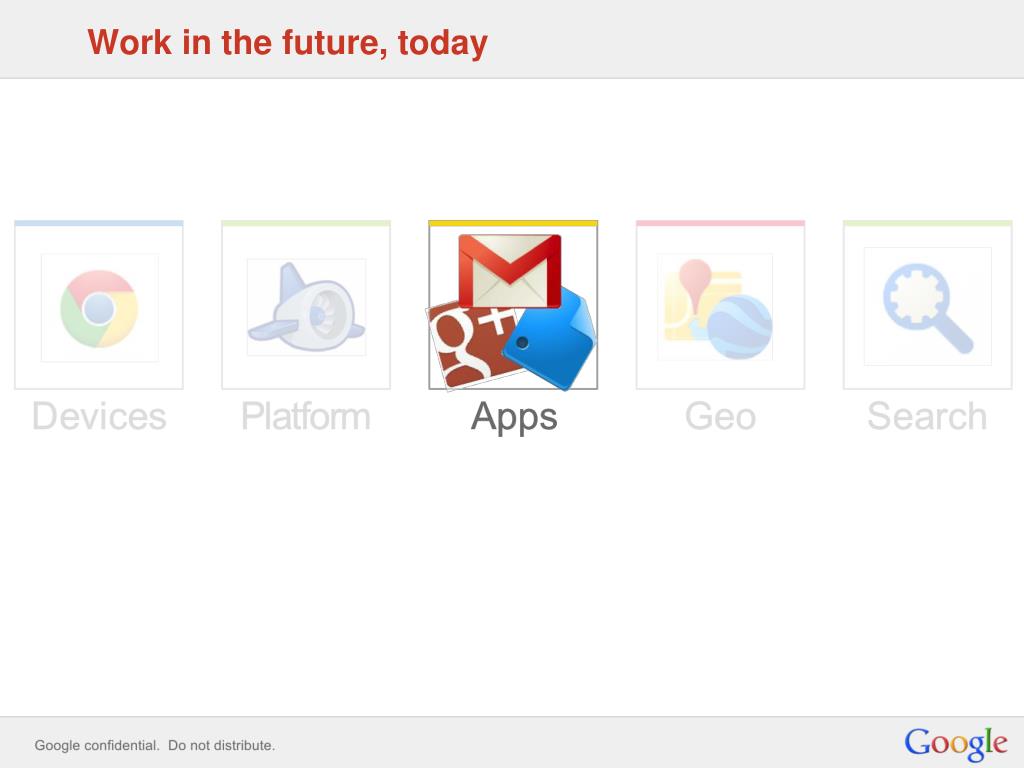This screenshot has height=768, width=1024.
Task: Click the App Engine airplane icon
Action: click(x=306, y=307)
